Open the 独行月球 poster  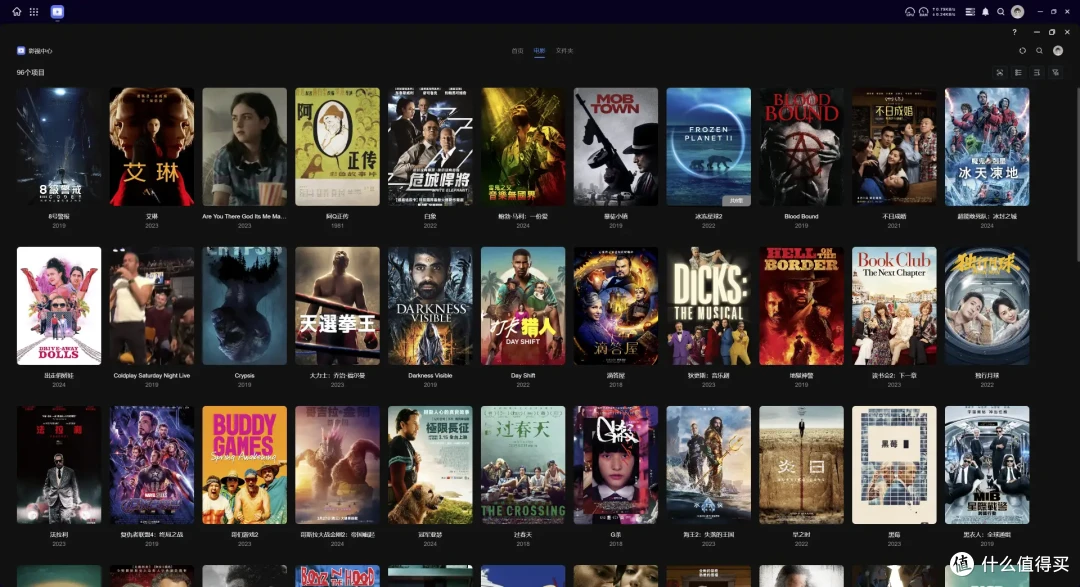coord(987,306)
